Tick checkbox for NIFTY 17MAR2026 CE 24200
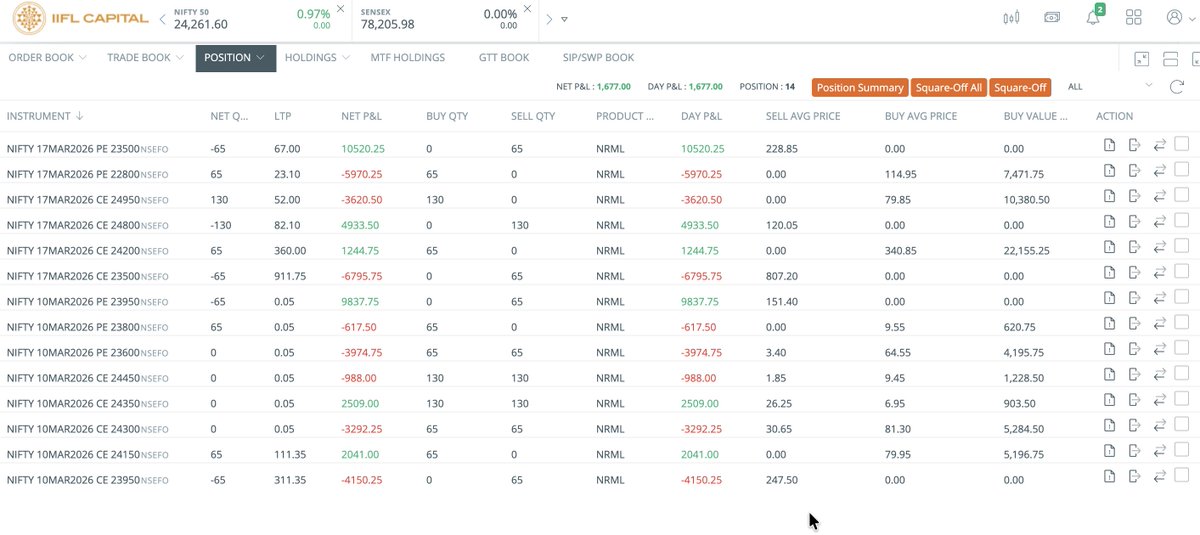The width and height of the screenshot is (1200, 535). click(1182, 245)
